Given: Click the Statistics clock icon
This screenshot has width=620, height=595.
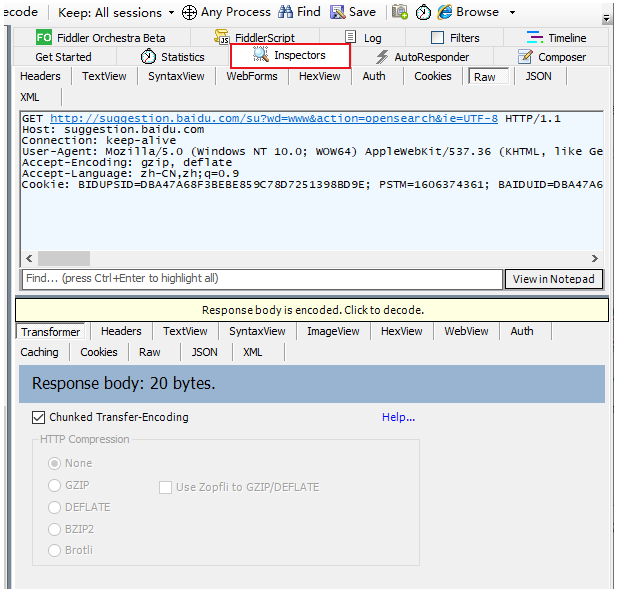Looking at the screenshot, I should coord(148,57).
